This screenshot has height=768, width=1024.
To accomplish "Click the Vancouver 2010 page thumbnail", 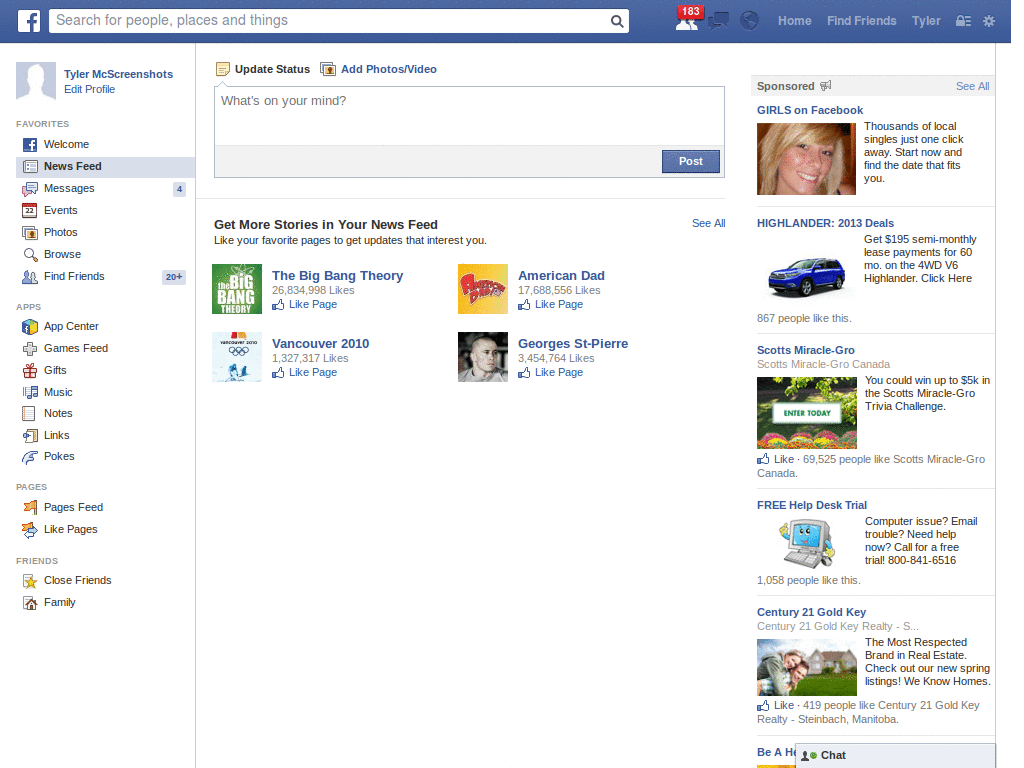I will click(x=237, y=357).
